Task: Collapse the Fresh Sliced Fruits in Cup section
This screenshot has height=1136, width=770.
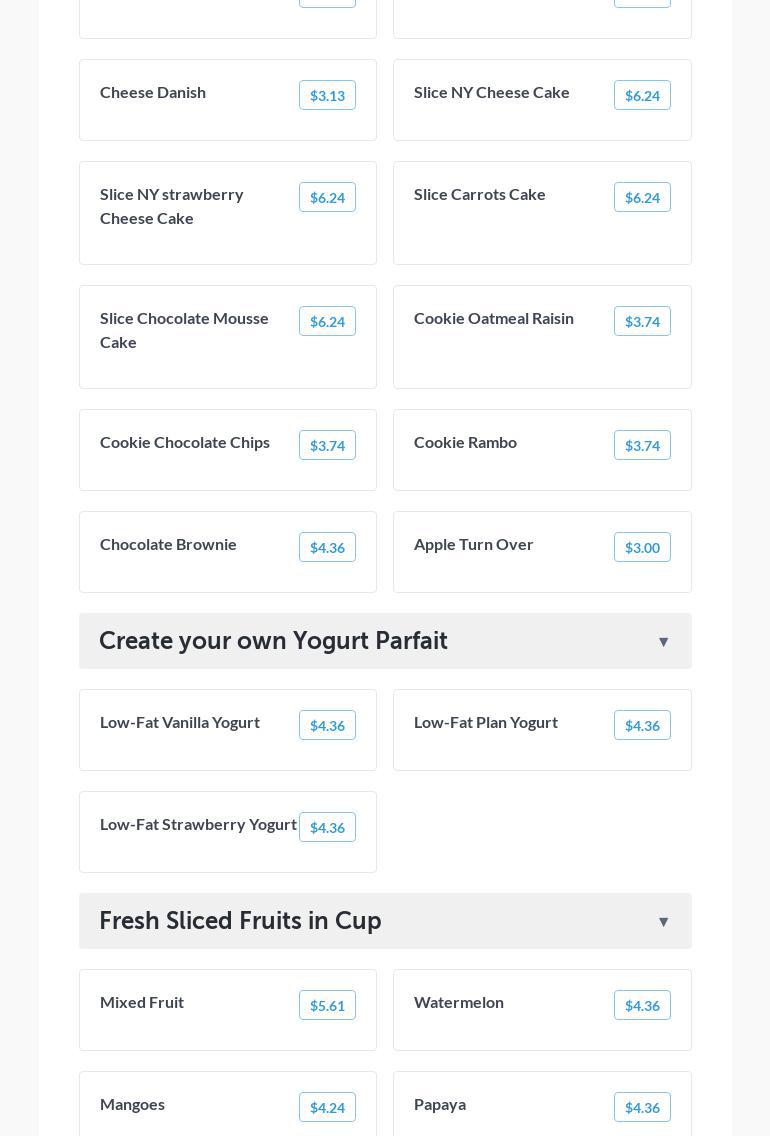Action: click(x=663, y=922)
